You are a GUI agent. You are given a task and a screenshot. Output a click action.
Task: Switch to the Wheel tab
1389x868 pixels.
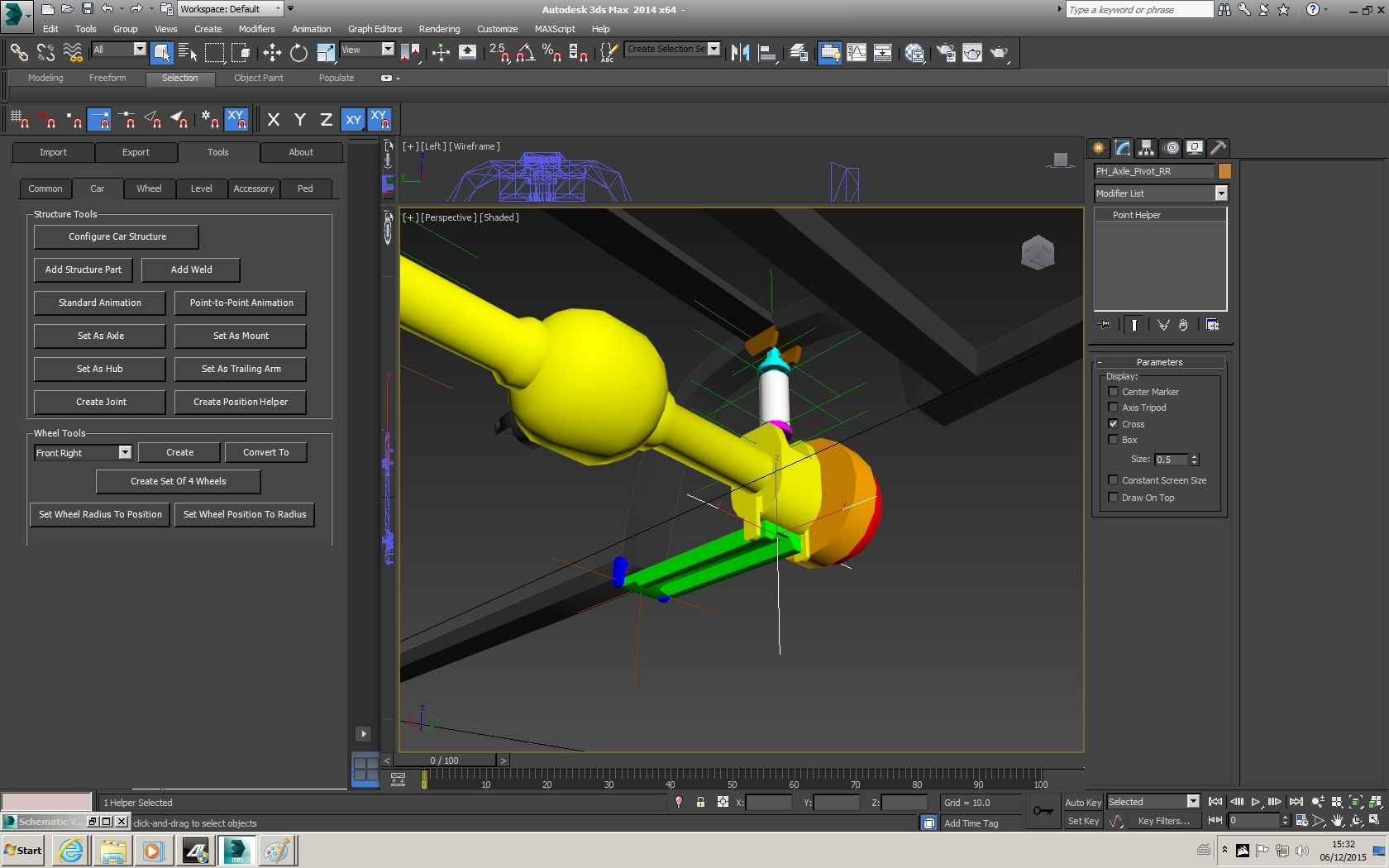[x=149, y=188]
